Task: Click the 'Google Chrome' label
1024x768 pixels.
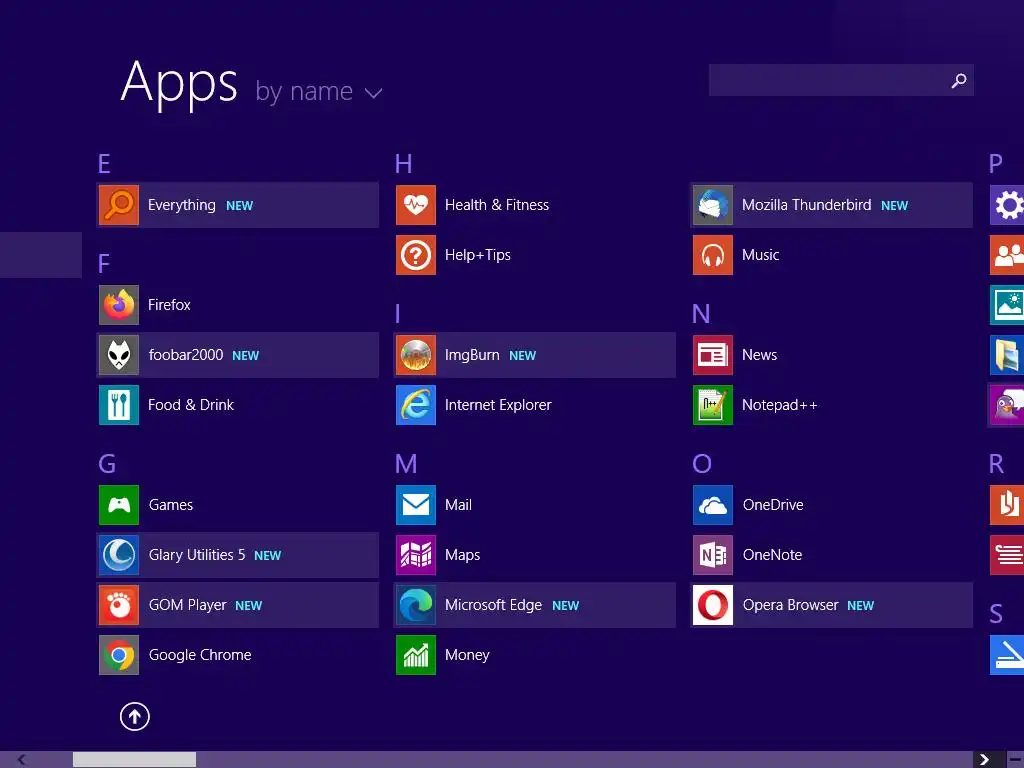Action: tap(200, 655)
